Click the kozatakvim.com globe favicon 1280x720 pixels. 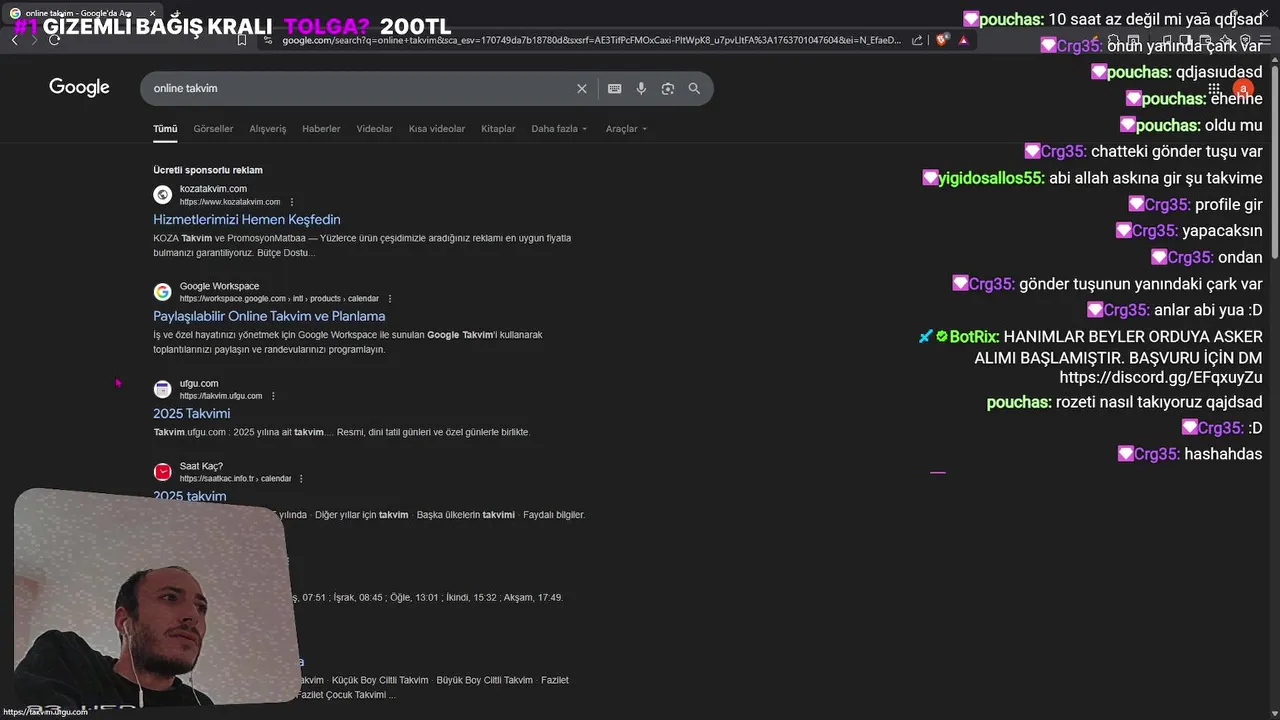162,195
